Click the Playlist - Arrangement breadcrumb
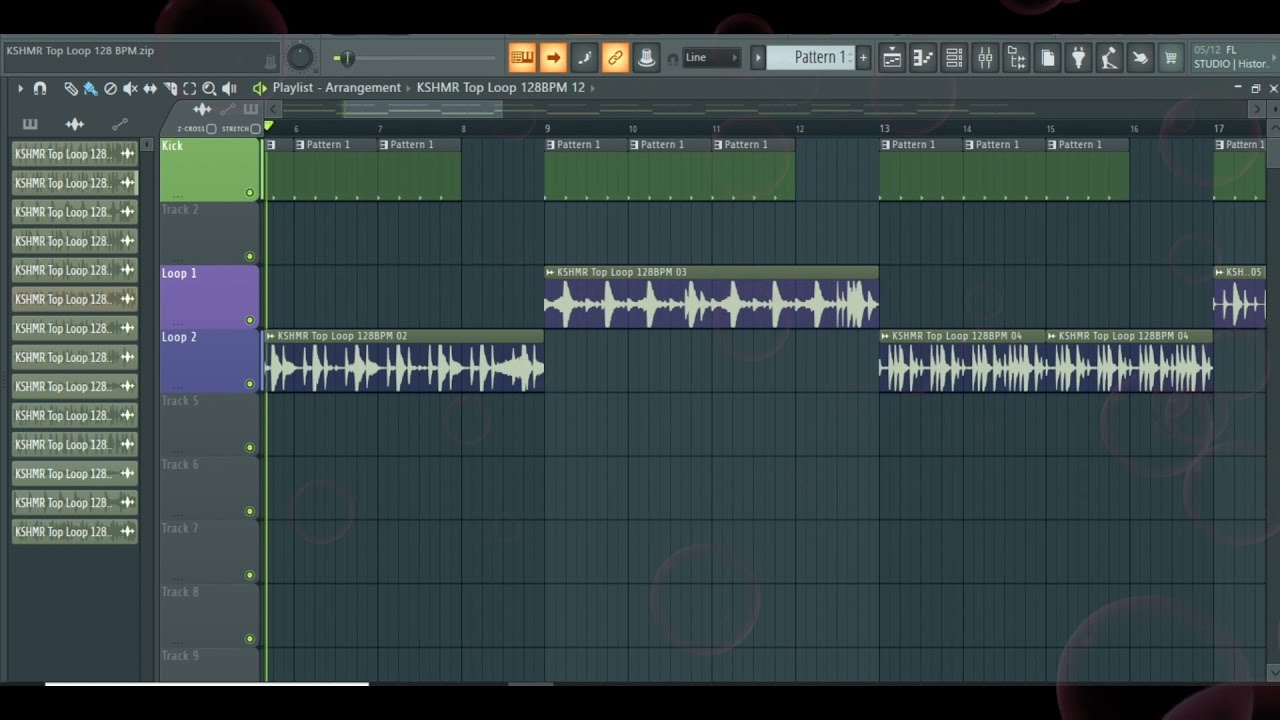1280x720 pixels. (337, 87)
